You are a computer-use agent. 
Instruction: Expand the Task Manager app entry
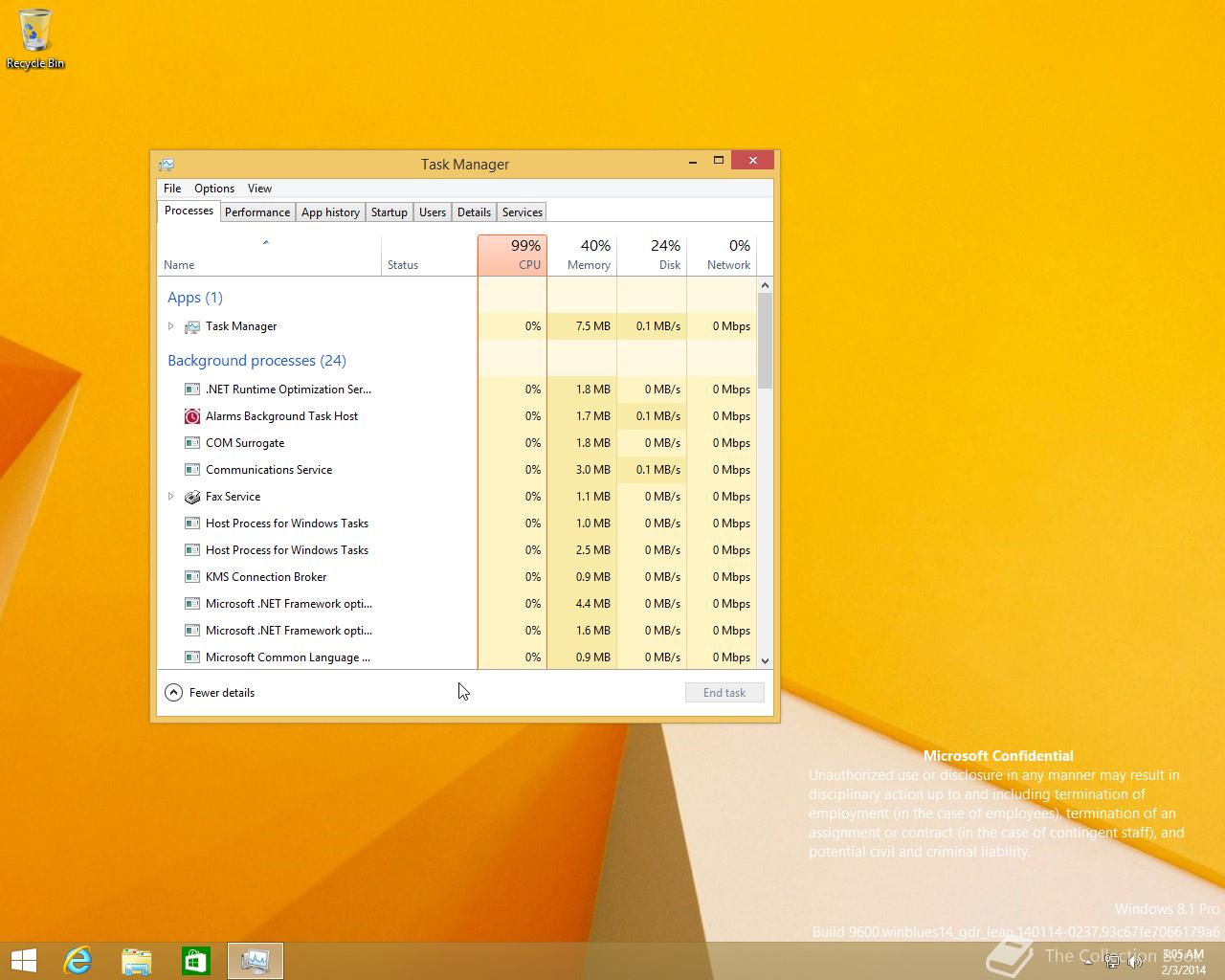(x=171, y=326)
